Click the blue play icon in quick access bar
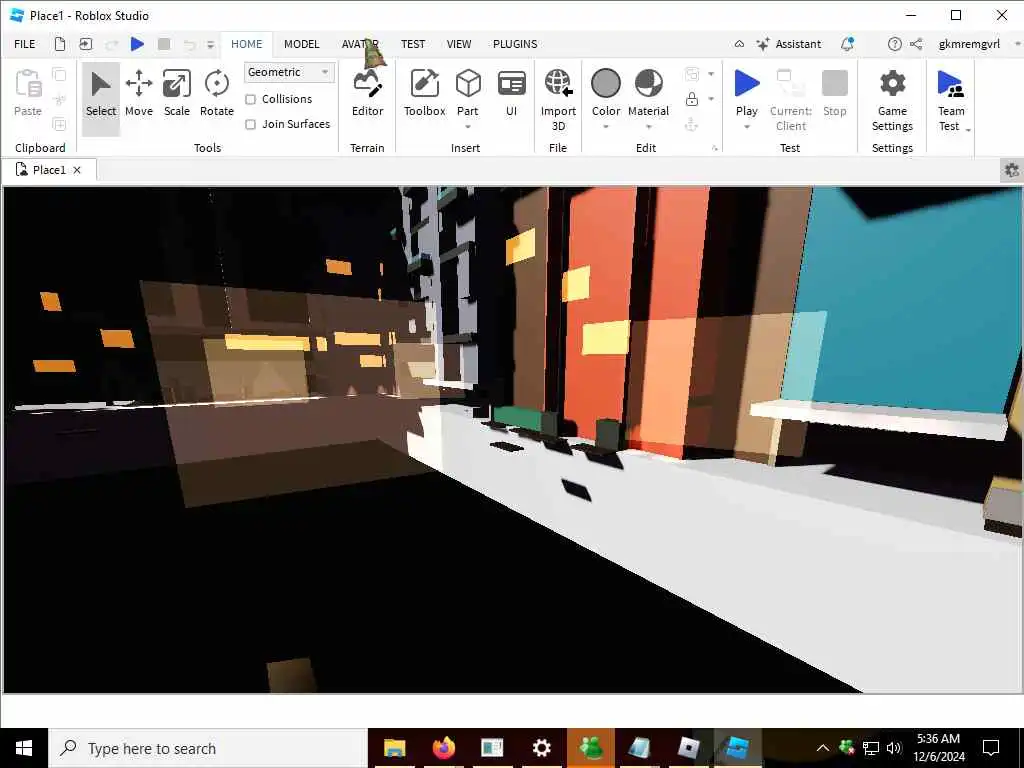The image size is (1024, 768). pyautogui.click(x=137, y=44)
